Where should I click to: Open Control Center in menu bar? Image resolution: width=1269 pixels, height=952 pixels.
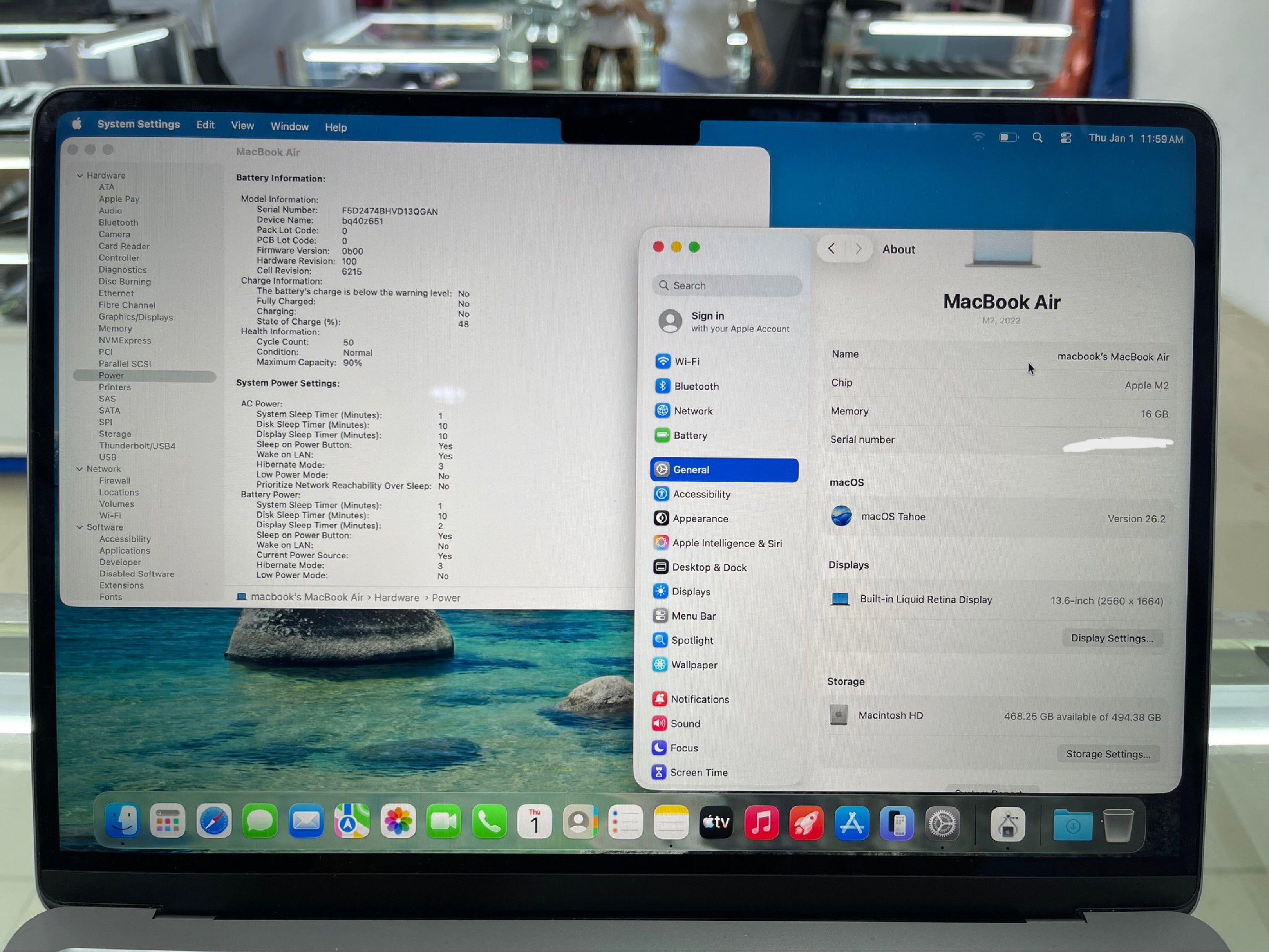coord(1065,138)
